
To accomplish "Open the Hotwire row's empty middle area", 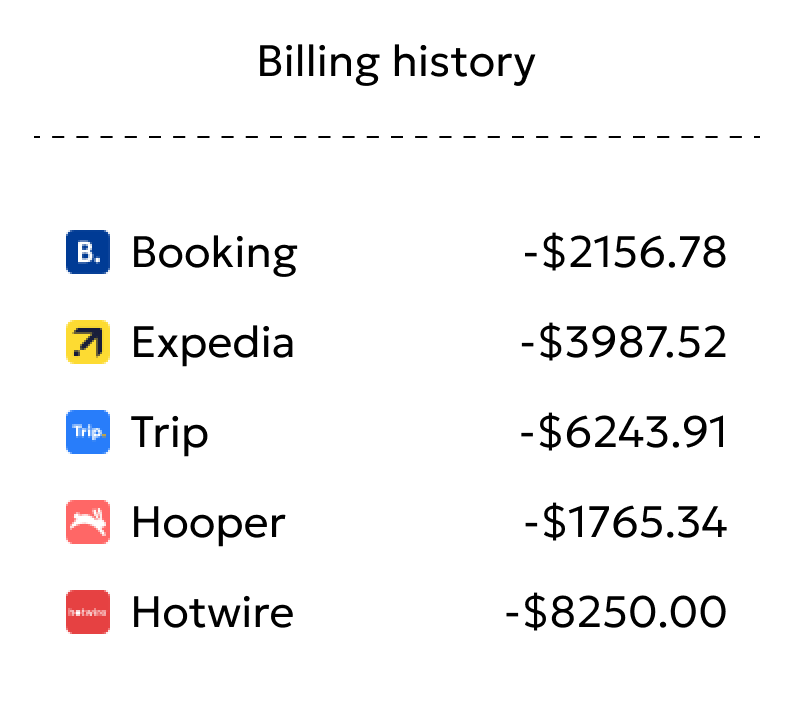I will 399,611.
